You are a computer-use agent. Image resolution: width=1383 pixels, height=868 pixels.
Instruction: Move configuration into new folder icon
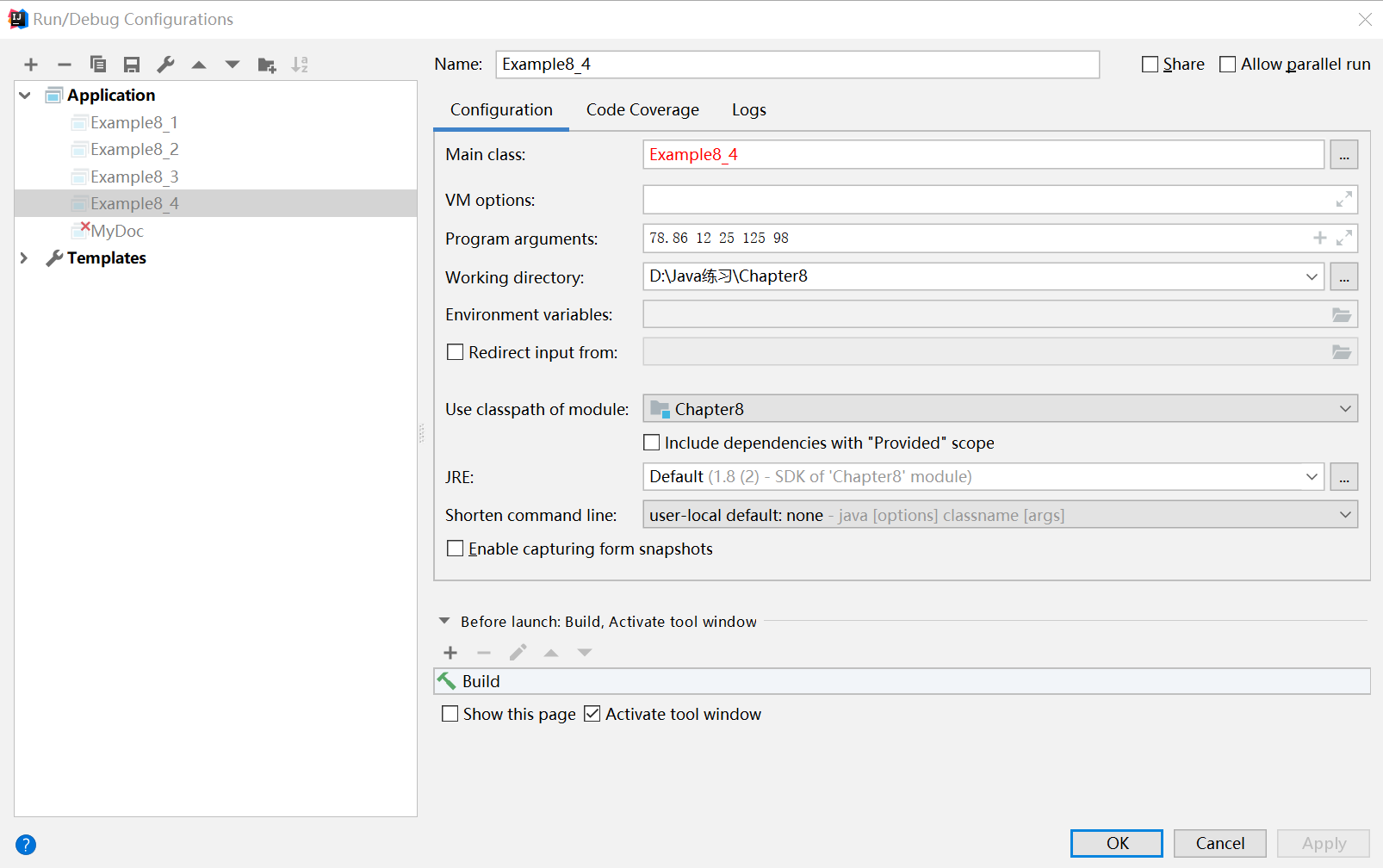[x=267, y=65]
